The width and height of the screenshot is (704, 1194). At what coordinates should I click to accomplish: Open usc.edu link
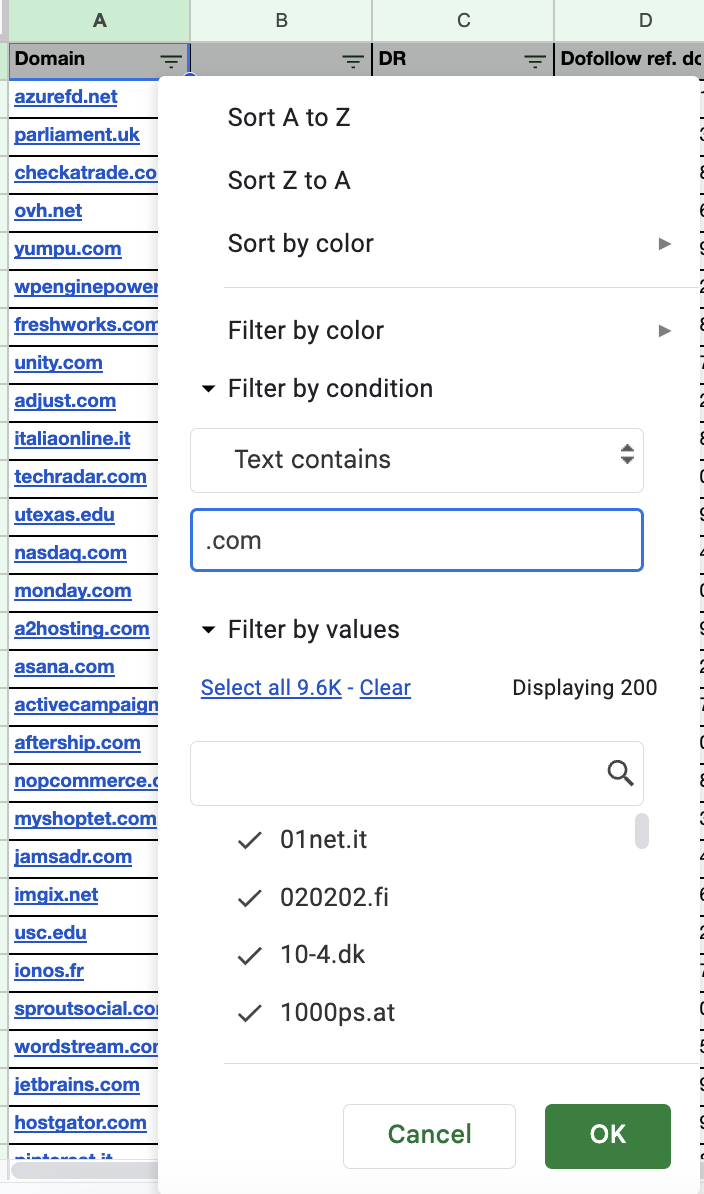click(50, 933)
